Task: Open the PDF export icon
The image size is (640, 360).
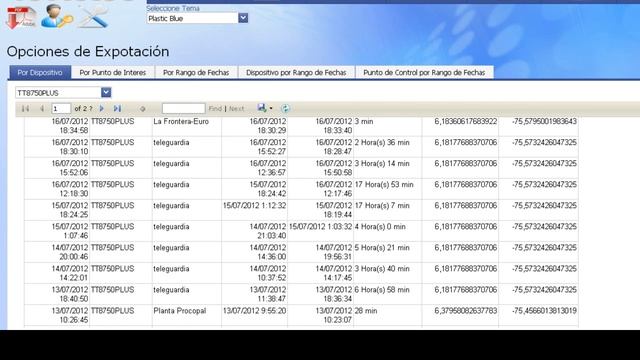Action: 21,17
